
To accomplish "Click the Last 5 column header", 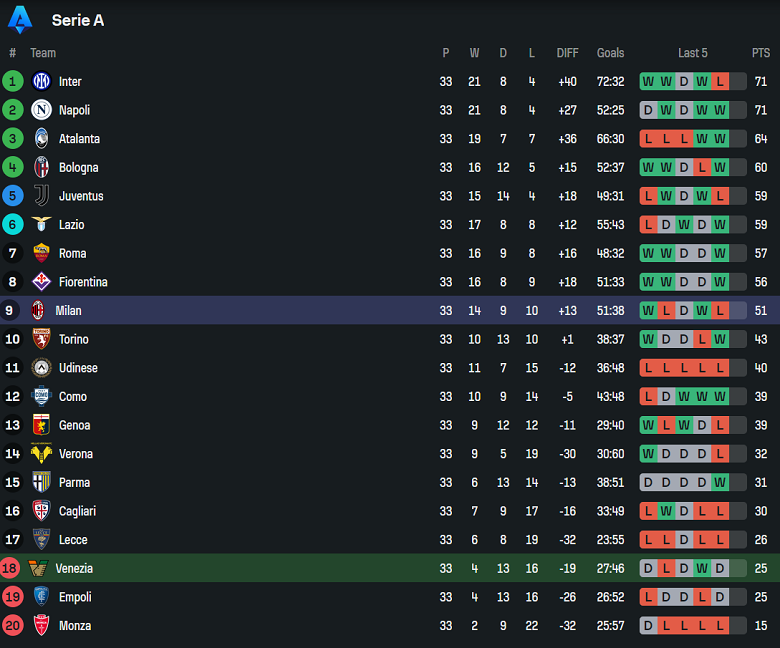I will [692, 53].
